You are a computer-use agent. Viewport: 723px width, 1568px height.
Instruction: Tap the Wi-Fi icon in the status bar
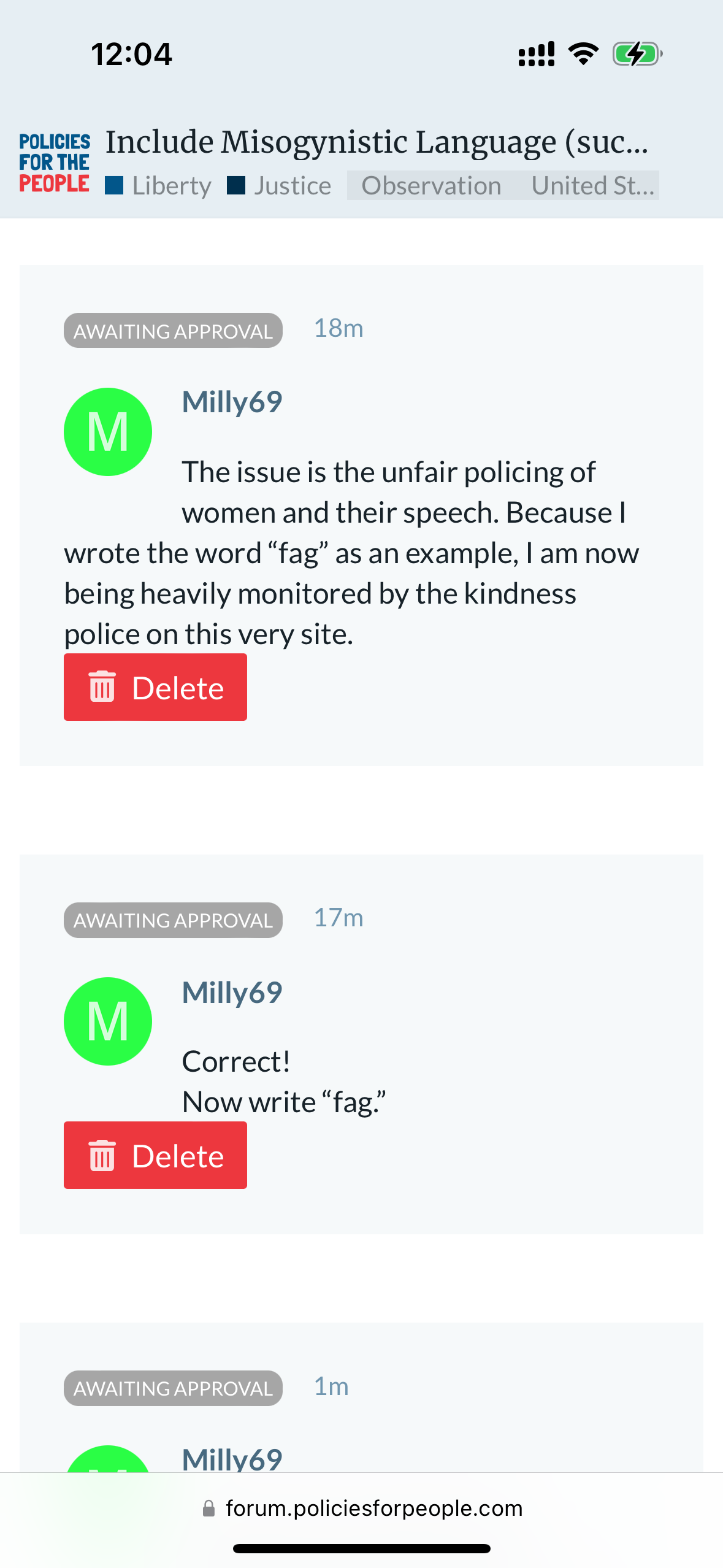point(583,54)
